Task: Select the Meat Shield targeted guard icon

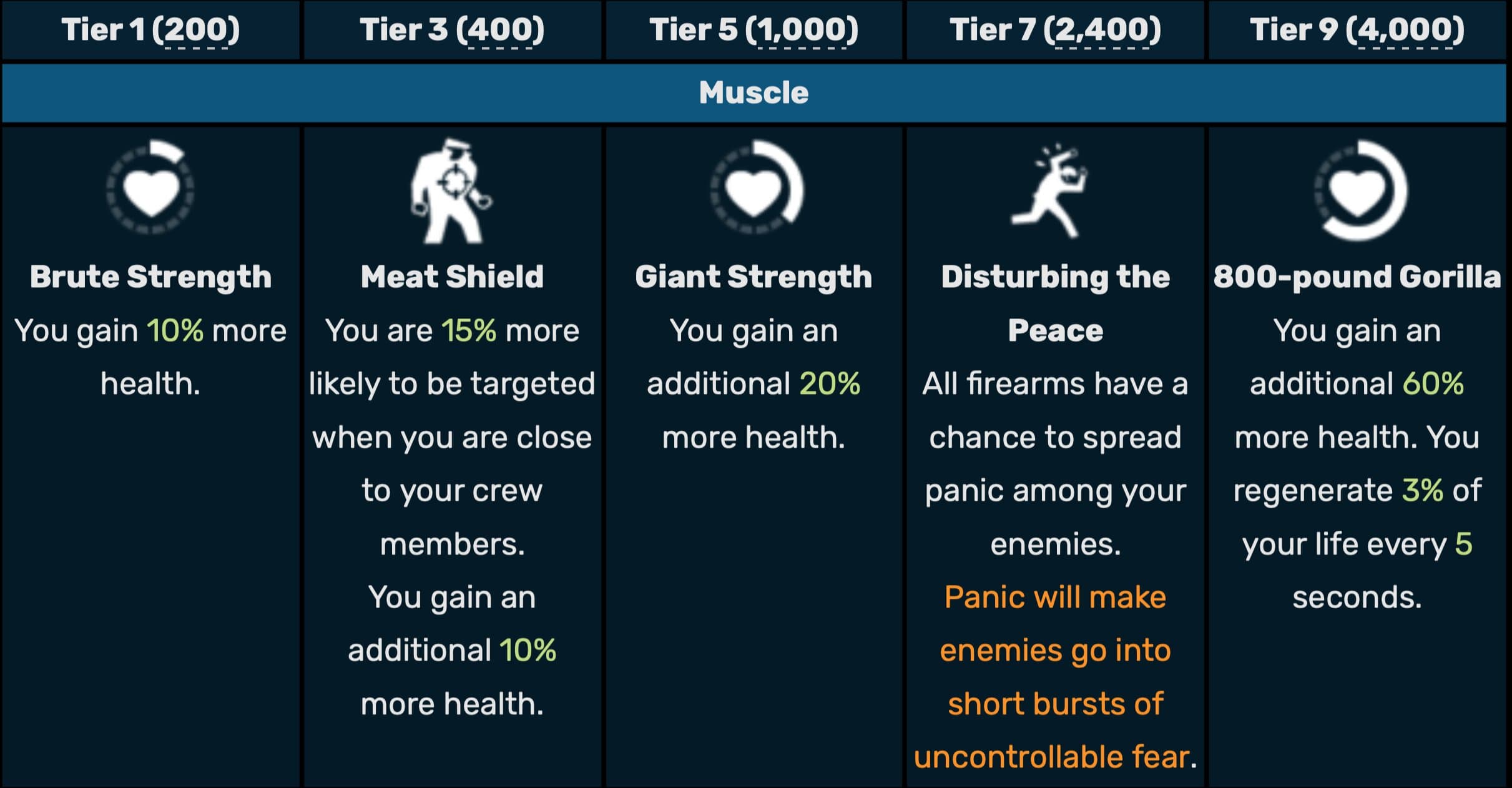Action: [x=451, y=190]
